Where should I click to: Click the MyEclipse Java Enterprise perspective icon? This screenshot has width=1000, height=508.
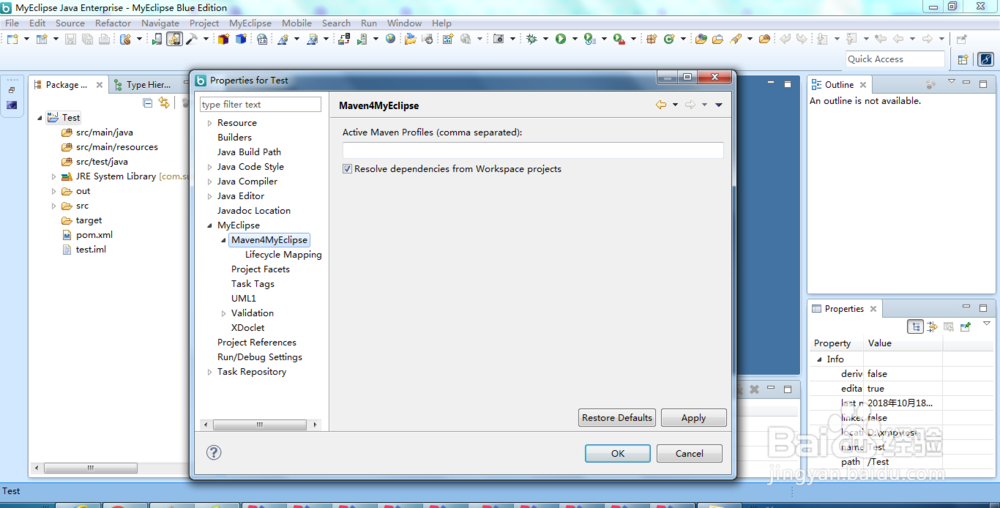tap(986, 59)
